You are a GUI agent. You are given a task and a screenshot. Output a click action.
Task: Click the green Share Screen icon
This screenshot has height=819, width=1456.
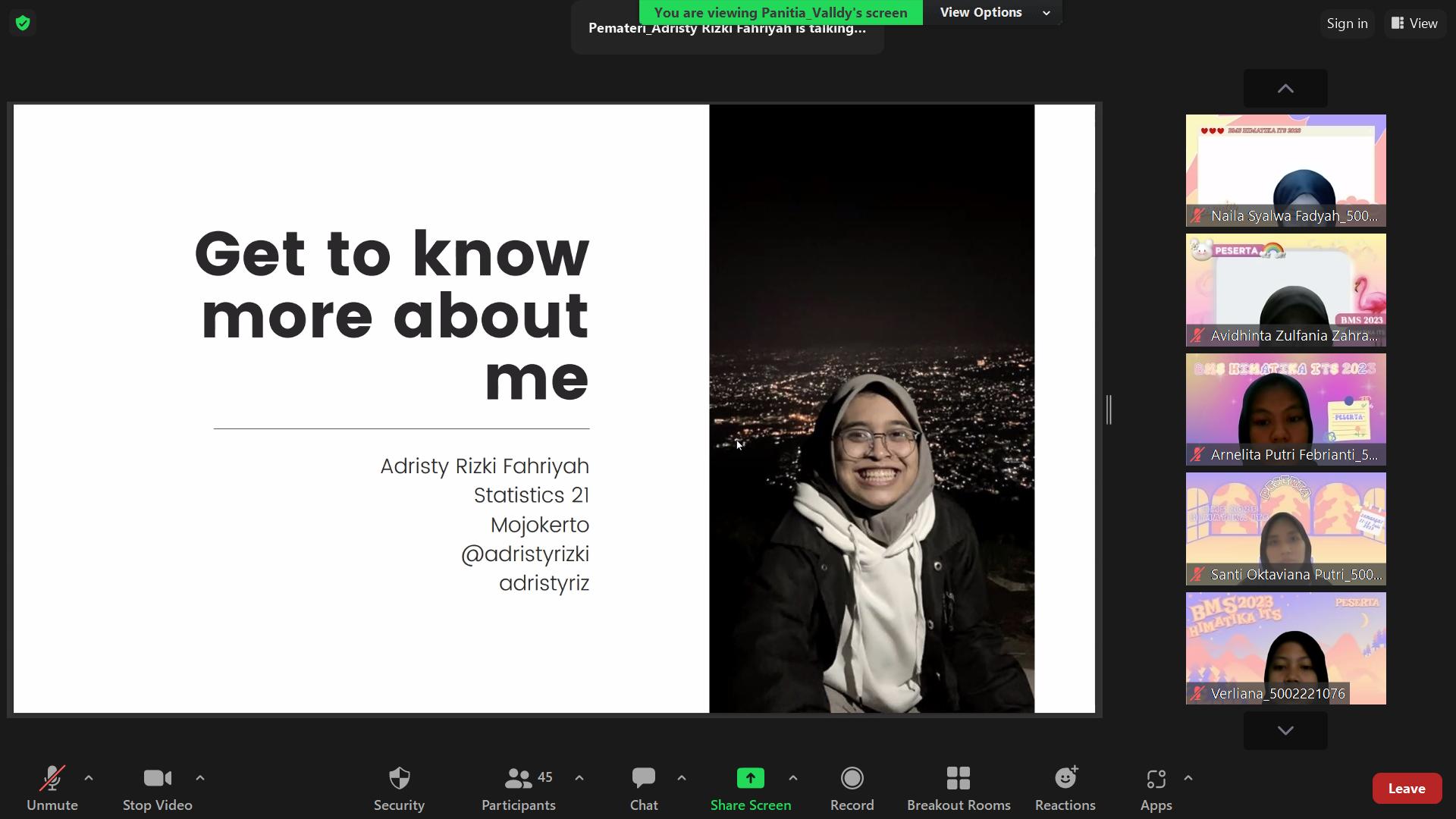click(750, 779)
